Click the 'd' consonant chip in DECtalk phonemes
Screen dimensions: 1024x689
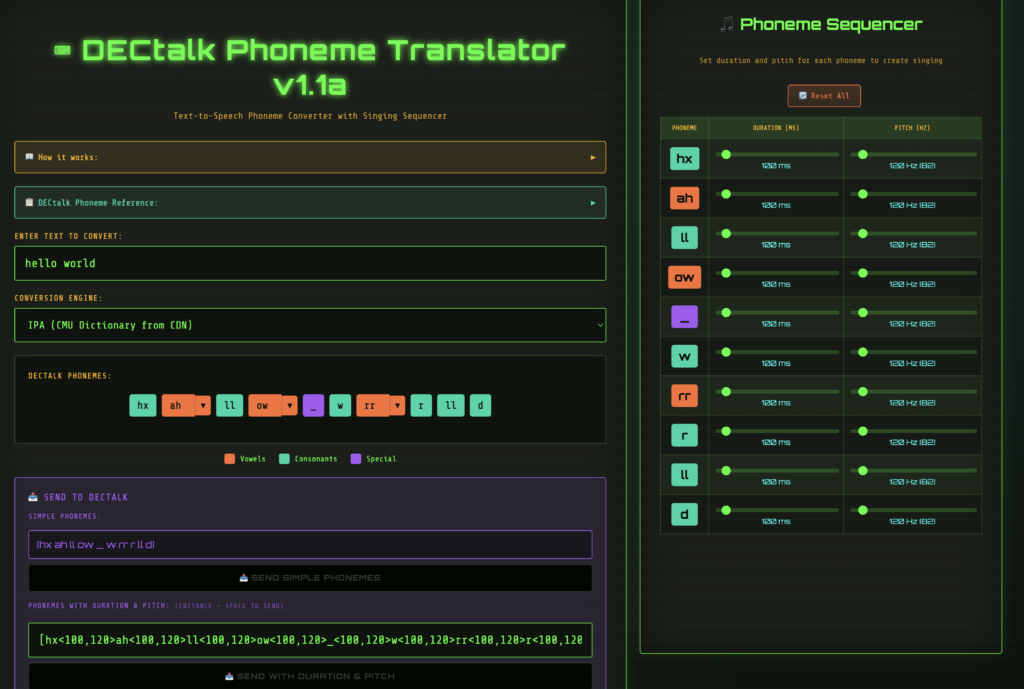(x=480, y=405)
